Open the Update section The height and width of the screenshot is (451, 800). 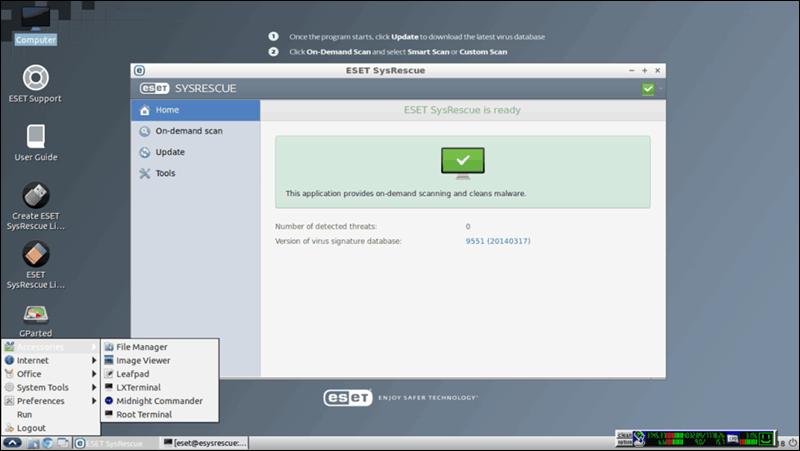(195, 152)
